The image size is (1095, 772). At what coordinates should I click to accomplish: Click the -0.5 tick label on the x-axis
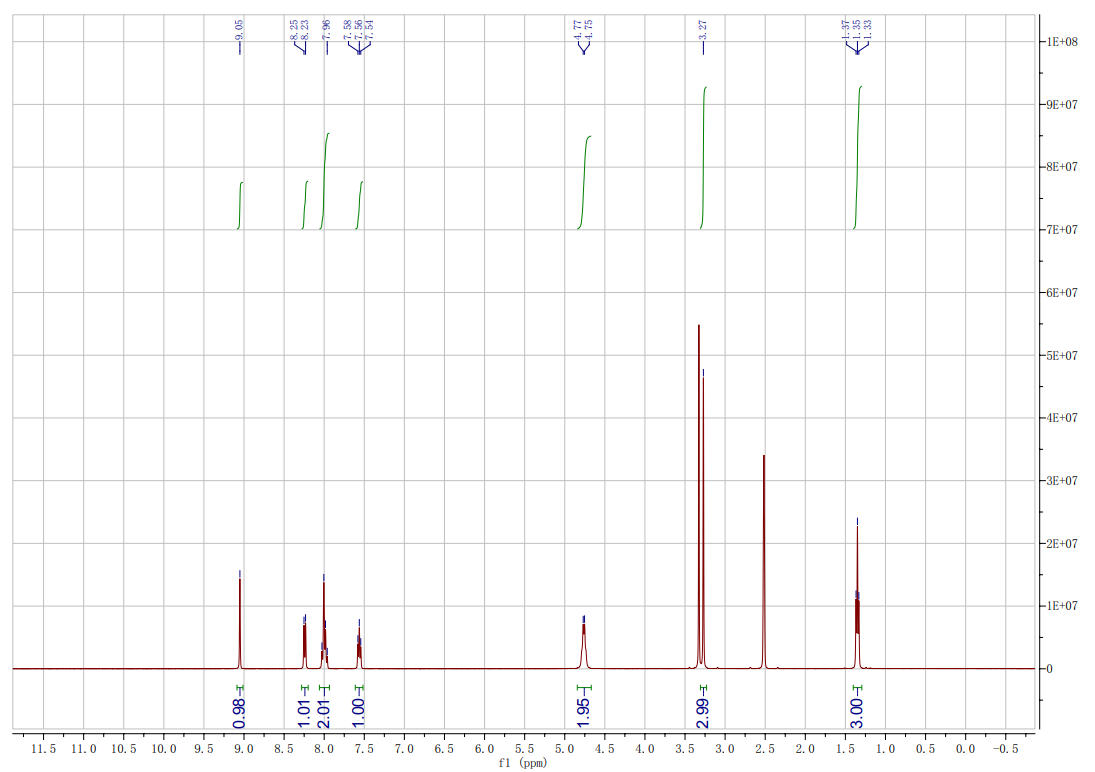coord(1005,749)
